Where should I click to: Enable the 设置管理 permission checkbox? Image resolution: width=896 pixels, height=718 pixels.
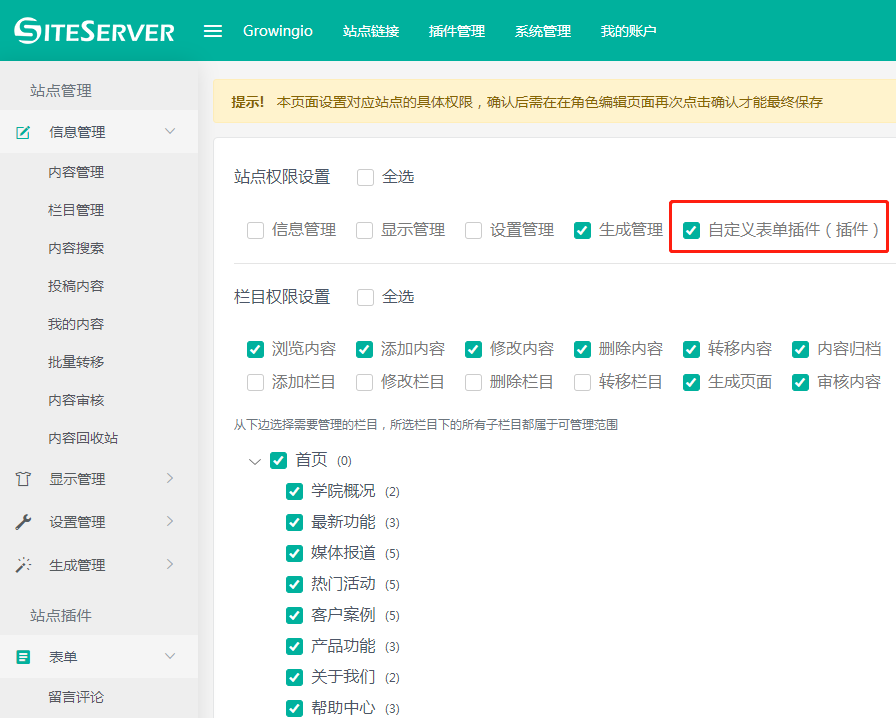point(473,230)
